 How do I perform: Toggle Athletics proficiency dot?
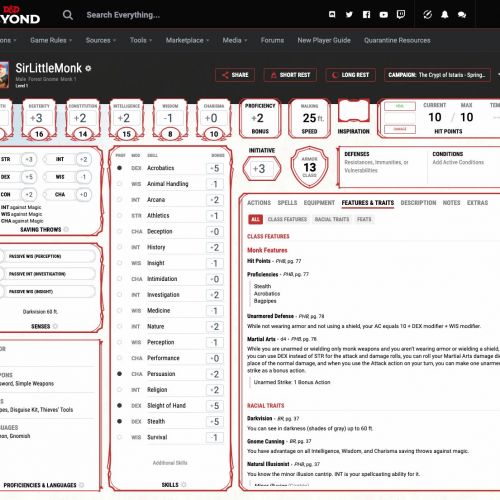[x=119, y=215]
